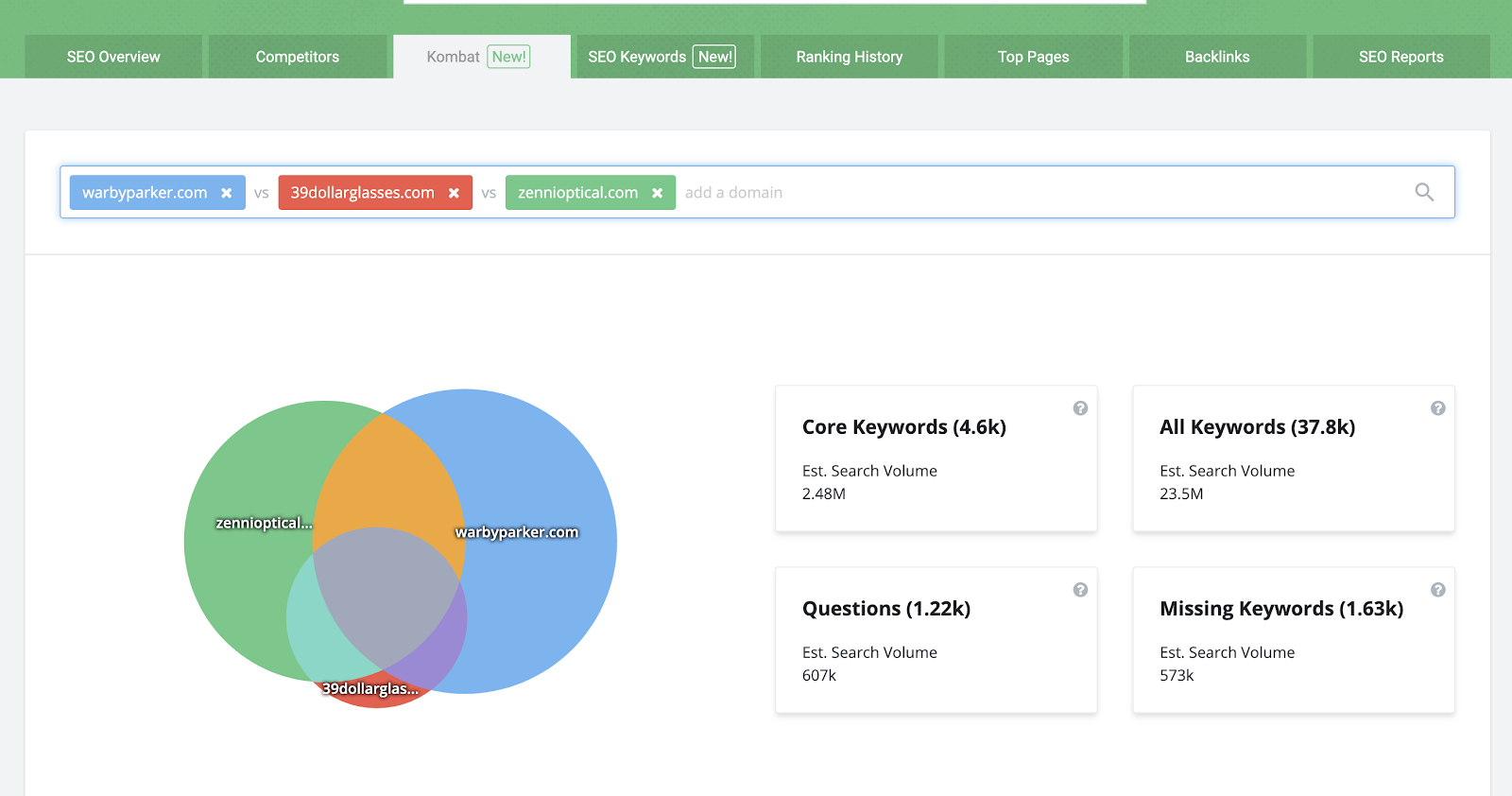This screenshot has width=1512, height=796.
Task: Open help icon on All Keywords card
Action: tap(1437, 408)
